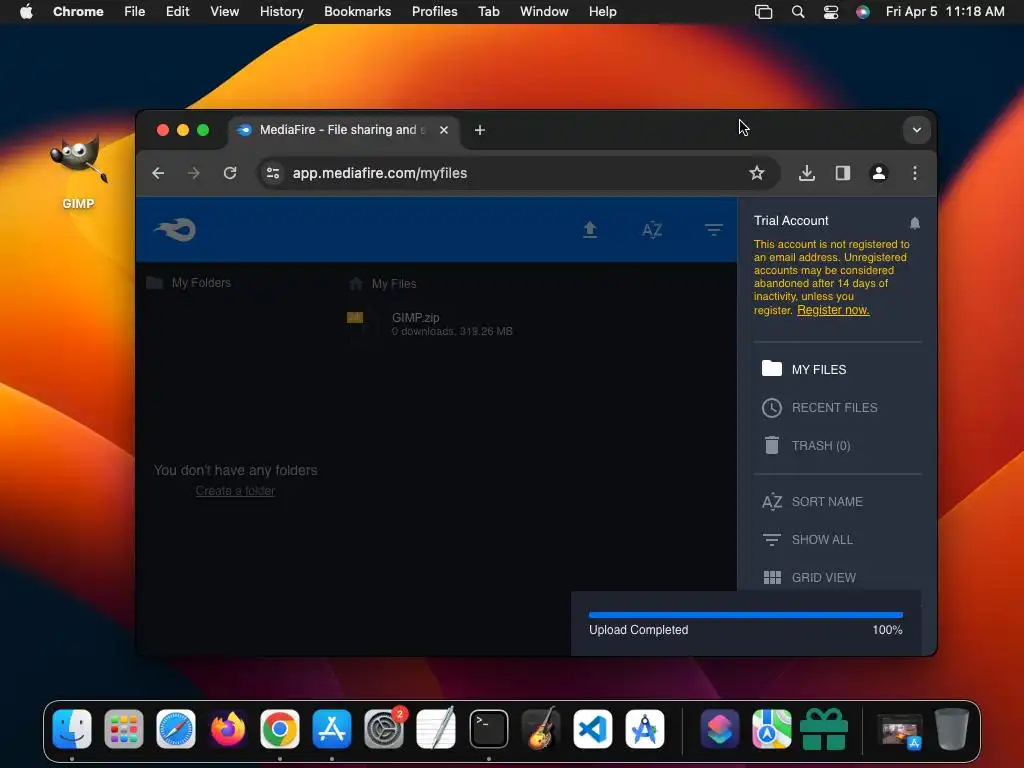Select GIMP.zip file name
Screen dimensions: 1024x768
pyautogui.click(x=415, y=318)
